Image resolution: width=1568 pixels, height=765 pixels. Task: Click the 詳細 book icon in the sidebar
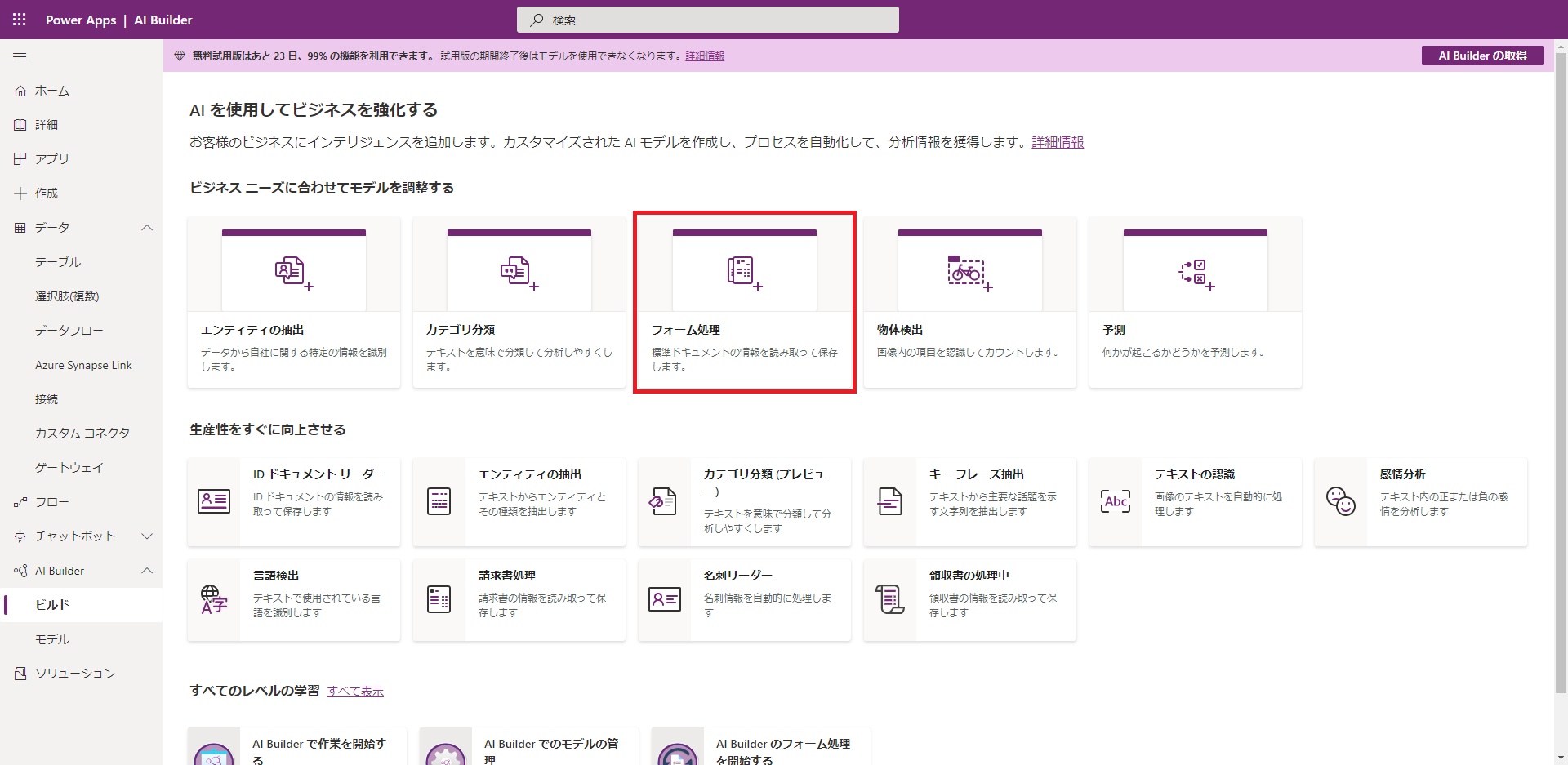(20, 125)
